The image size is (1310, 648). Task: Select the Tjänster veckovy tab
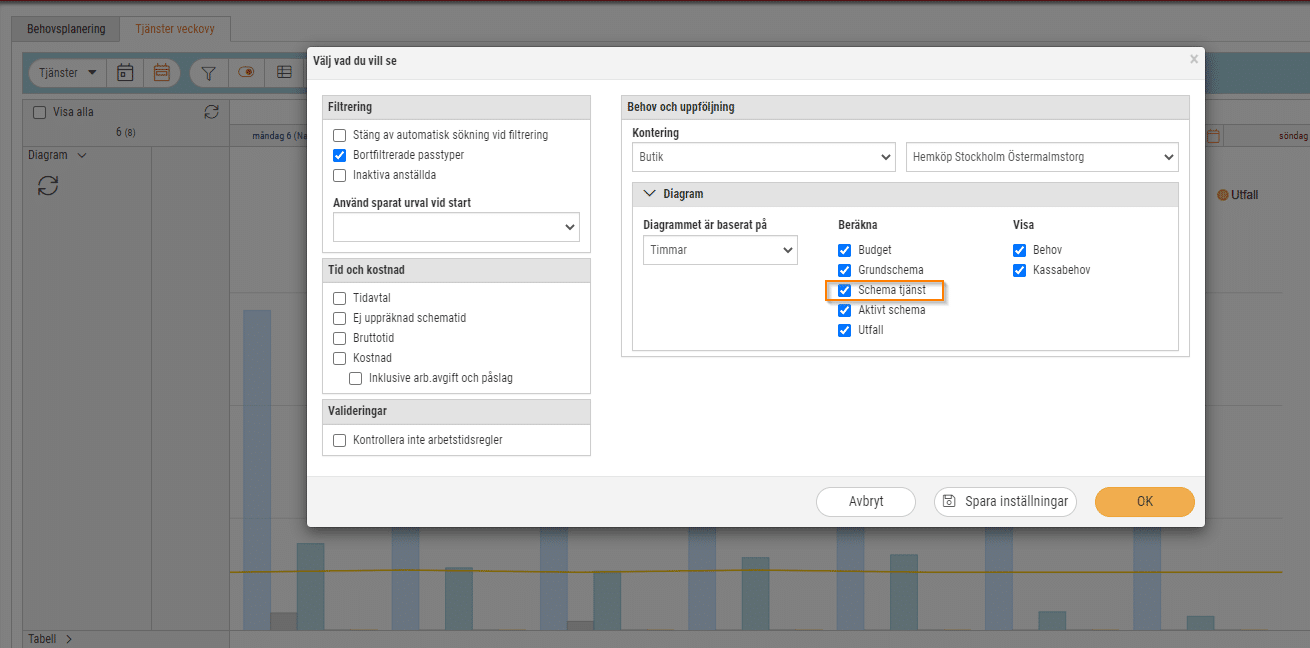(x=175, y=29)
